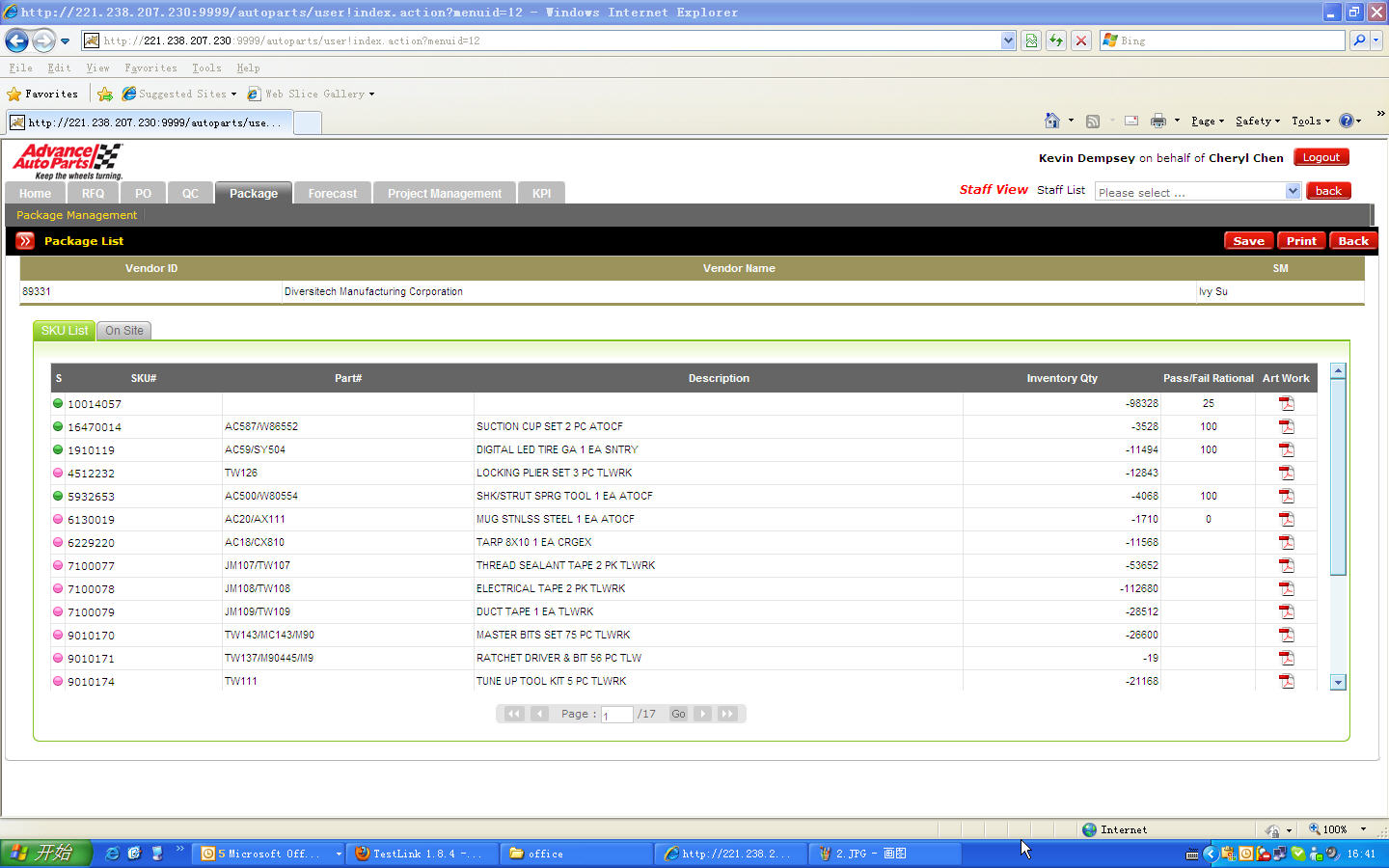Open the IE Safety dropdown menu
The height and width of the screenshot is (868, 1389).
1257,121
